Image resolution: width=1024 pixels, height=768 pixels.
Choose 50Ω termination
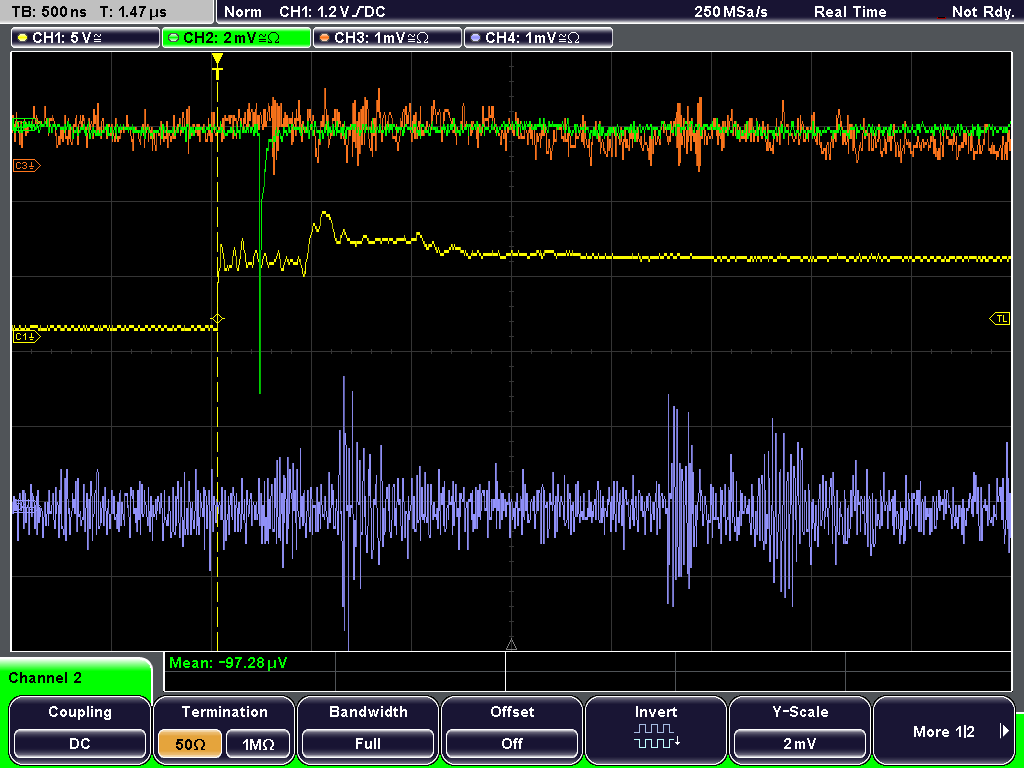[x=190, y=744]
